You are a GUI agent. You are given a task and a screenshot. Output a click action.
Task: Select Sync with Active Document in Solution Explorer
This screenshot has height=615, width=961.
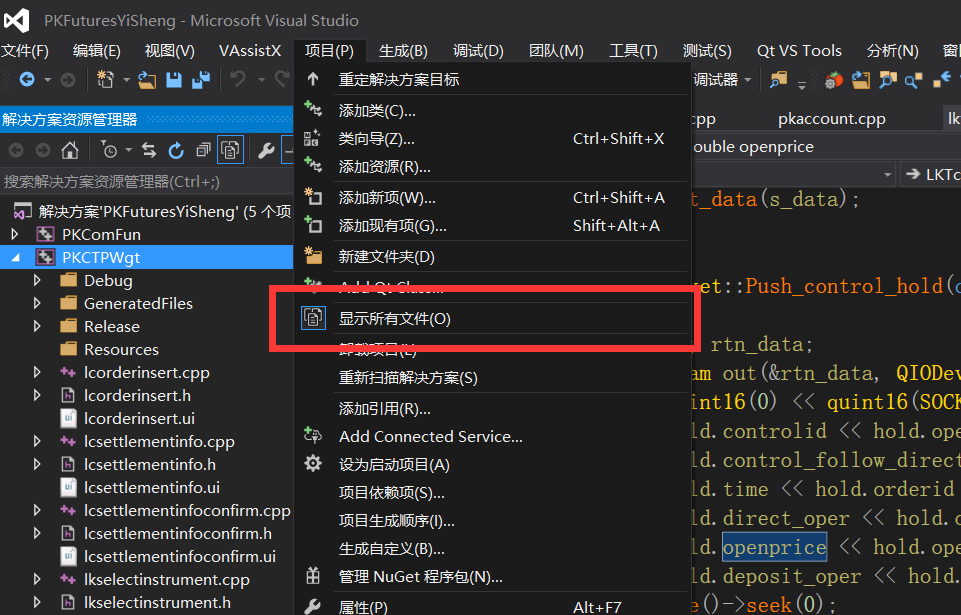(149, 150)
